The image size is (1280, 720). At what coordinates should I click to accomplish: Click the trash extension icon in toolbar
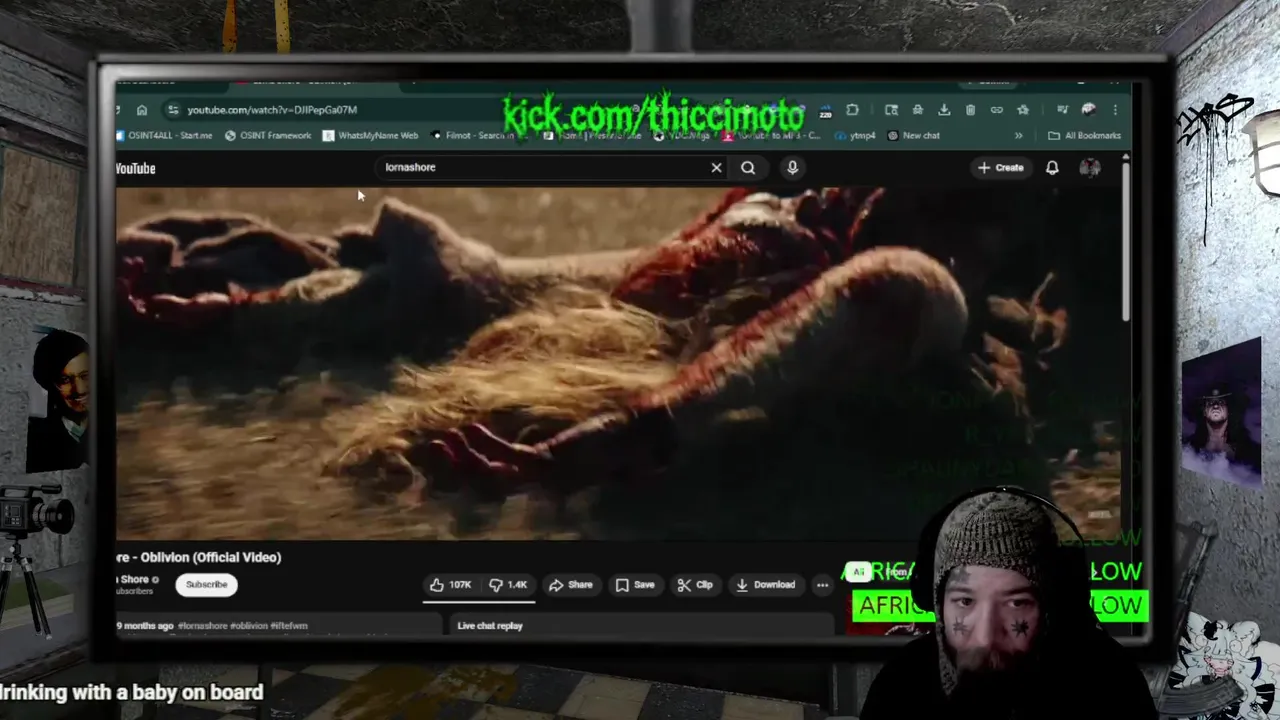tap(970, 110)
